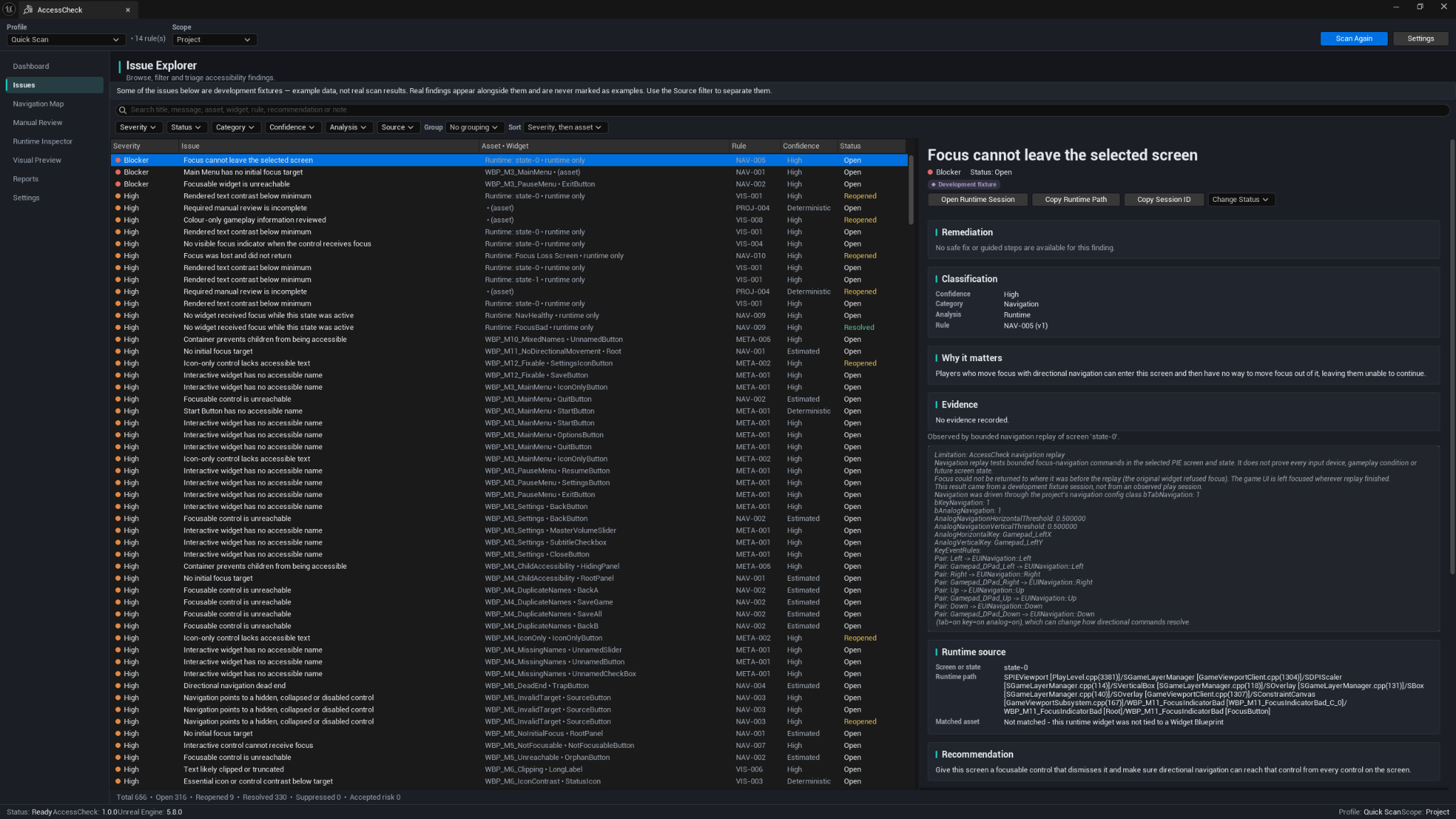Expand the Severity filter
Screen dimensions: 1456x819
[x=138, y=127]
